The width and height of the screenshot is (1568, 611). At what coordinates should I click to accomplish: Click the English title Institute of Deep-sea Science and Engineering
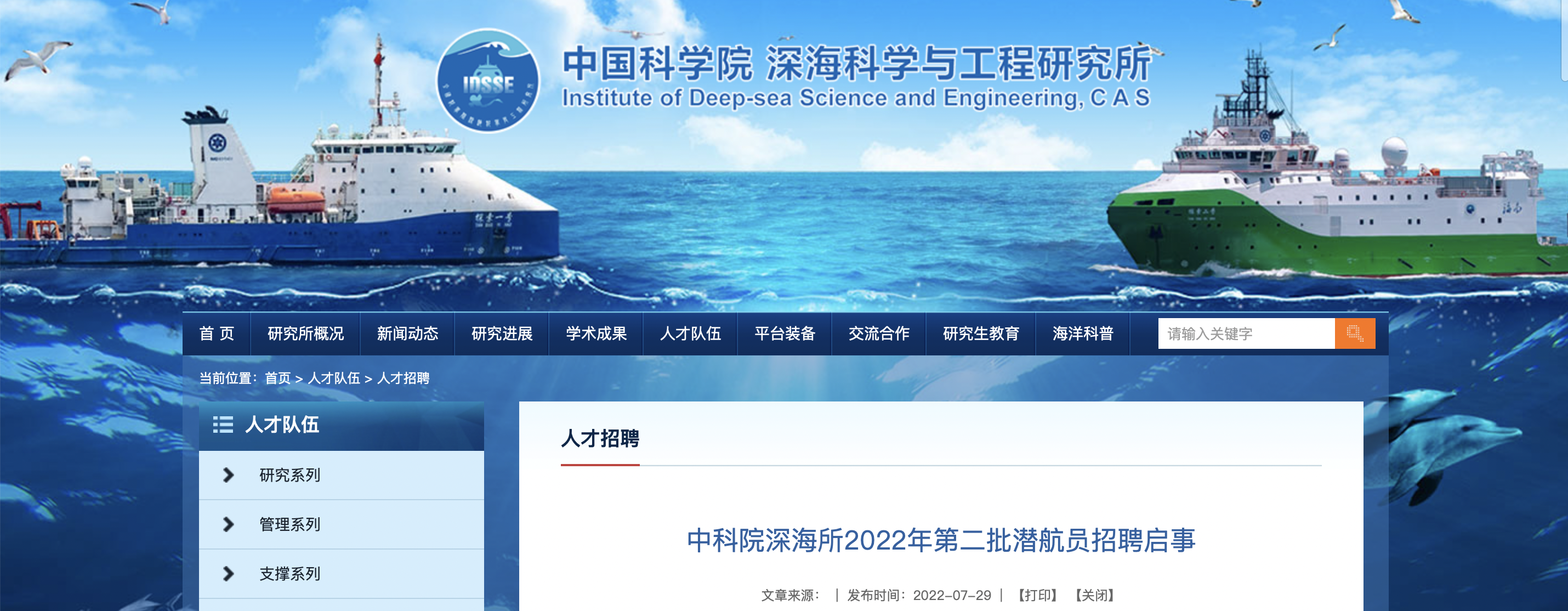(x=856, y=98)
